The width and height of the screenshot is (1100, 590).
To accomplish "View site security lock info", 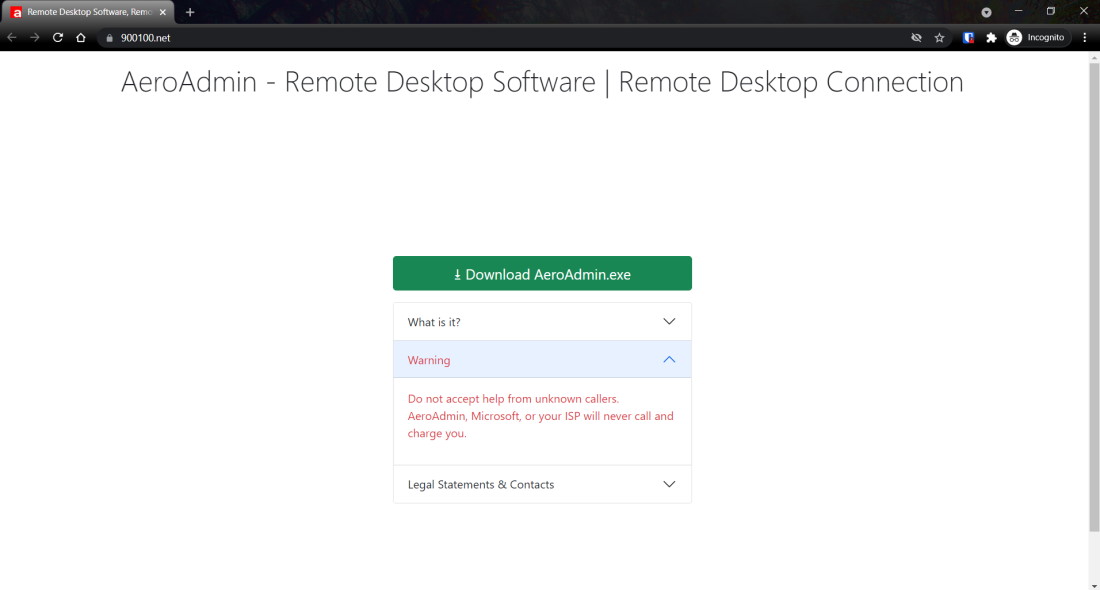I will pos(109,38).
